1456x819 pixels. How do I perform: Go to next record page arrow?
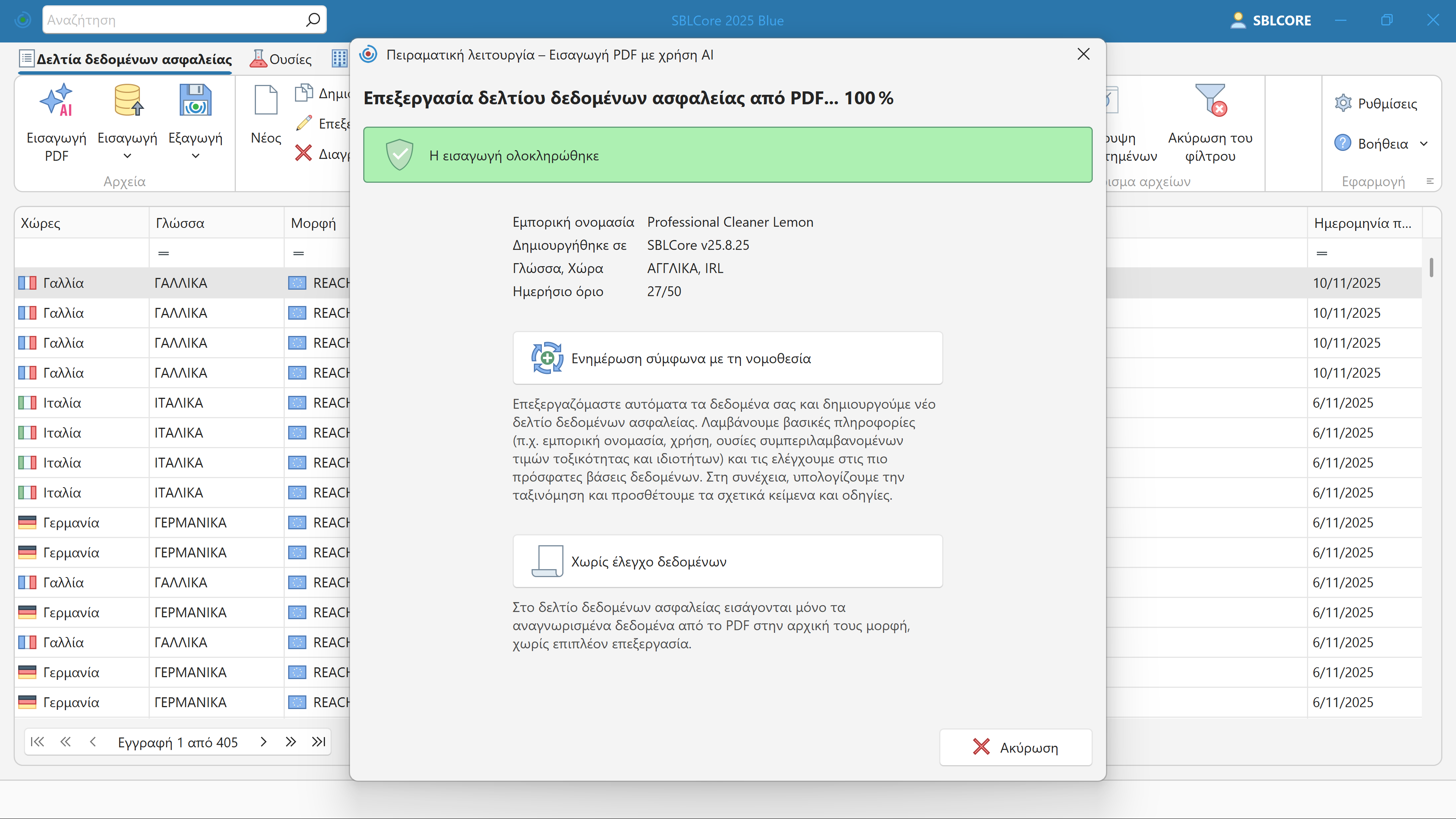[264, 742]
